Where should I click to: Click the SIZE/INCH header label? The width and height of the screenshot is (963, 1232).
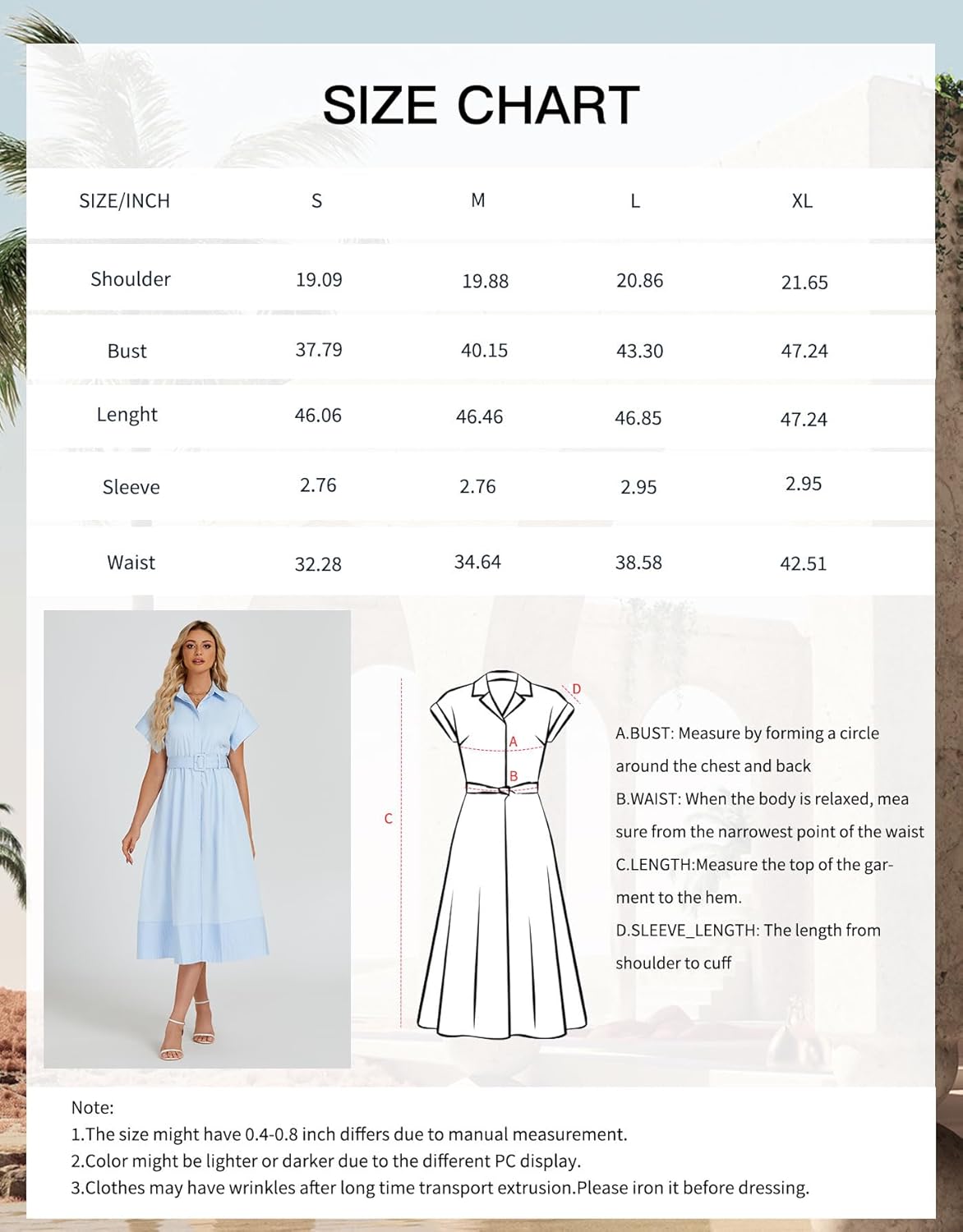(125, 200)
